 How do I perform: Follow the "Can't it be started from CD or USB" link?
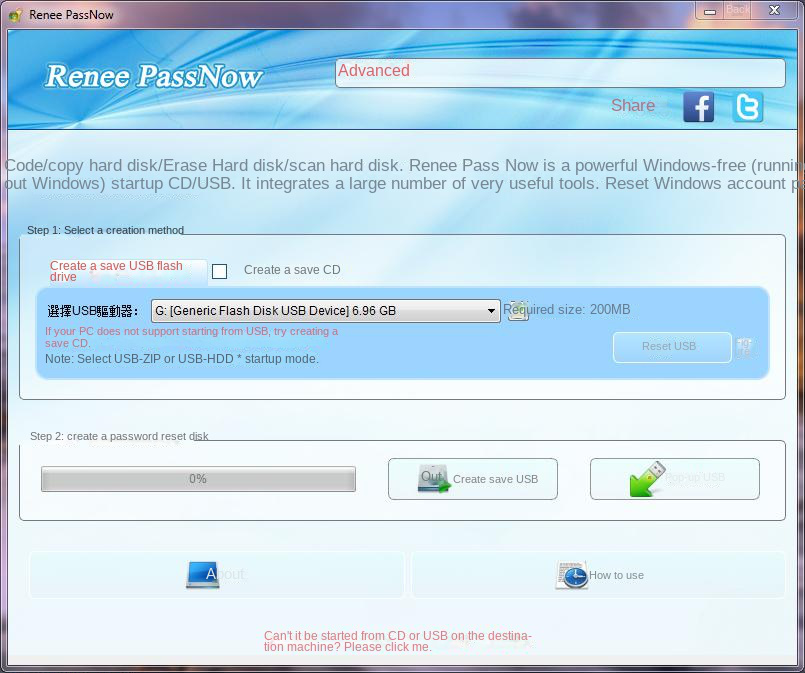[x=397, y=641]
